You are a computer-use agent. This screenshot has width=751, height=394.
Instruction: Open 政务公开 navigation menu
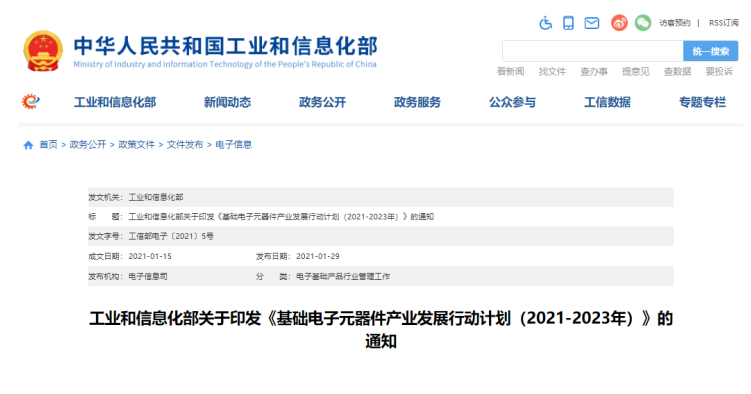pos(322,102)
